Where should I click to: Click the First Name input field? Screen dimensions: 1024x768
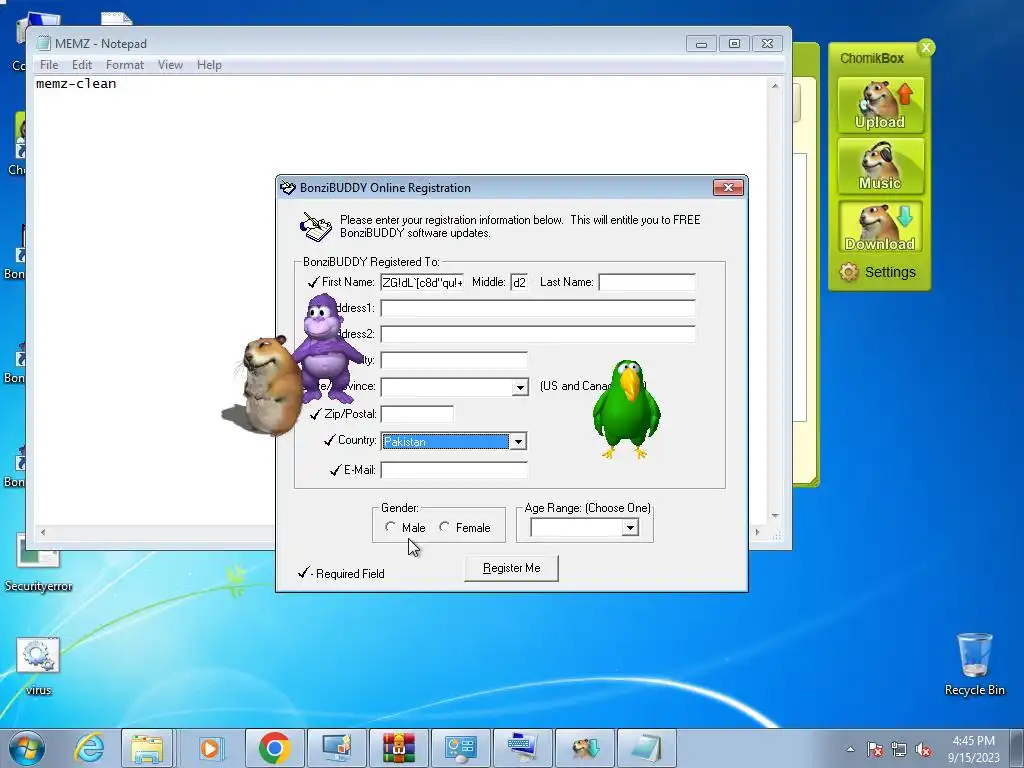(422, 282)
